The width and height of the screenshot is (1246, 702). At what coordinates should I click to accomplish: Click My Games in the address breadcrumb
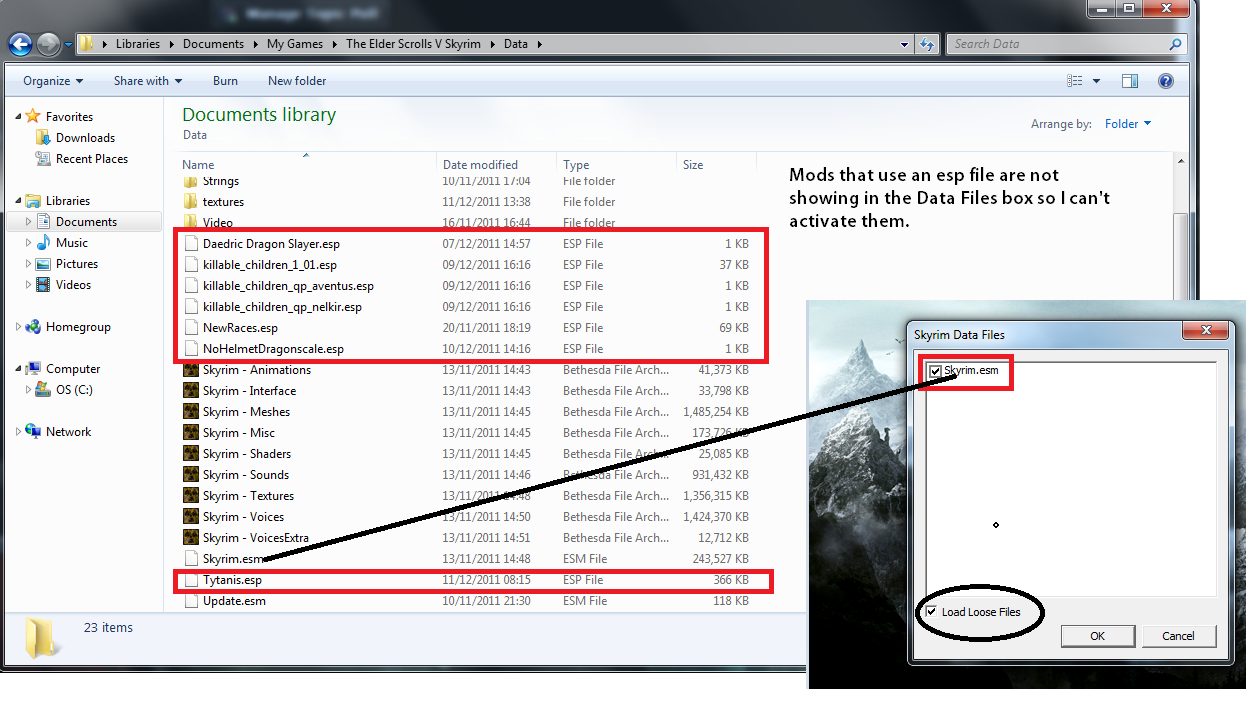pos(295,44)
